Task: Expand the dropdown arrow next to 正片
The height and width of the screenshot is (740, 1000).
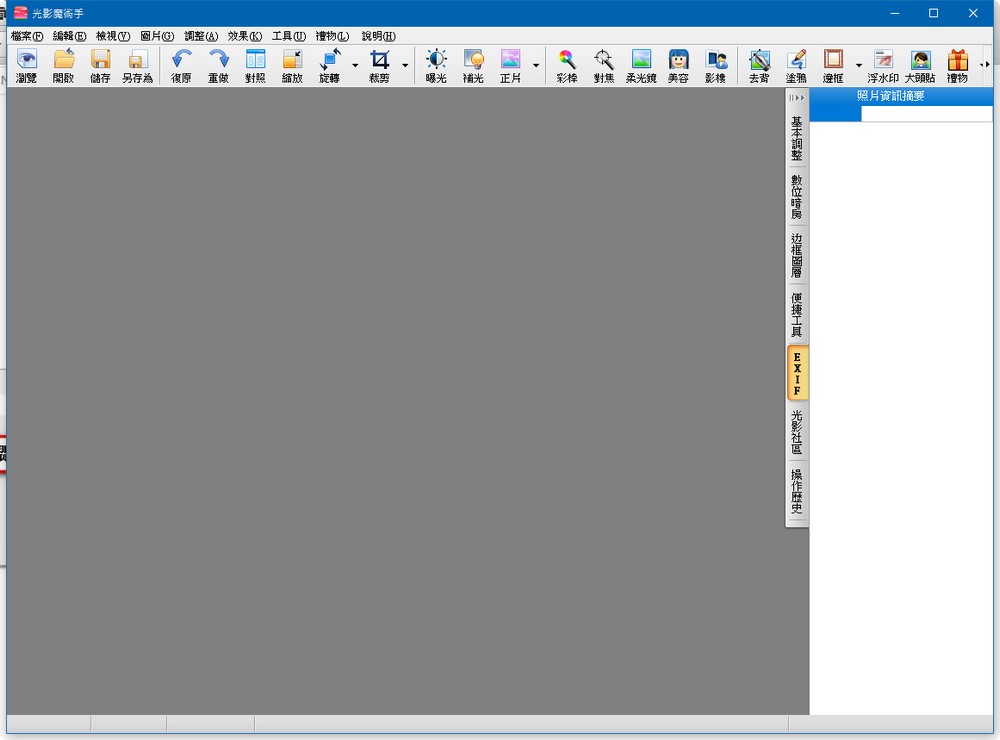Action: (x=536, y=66)
